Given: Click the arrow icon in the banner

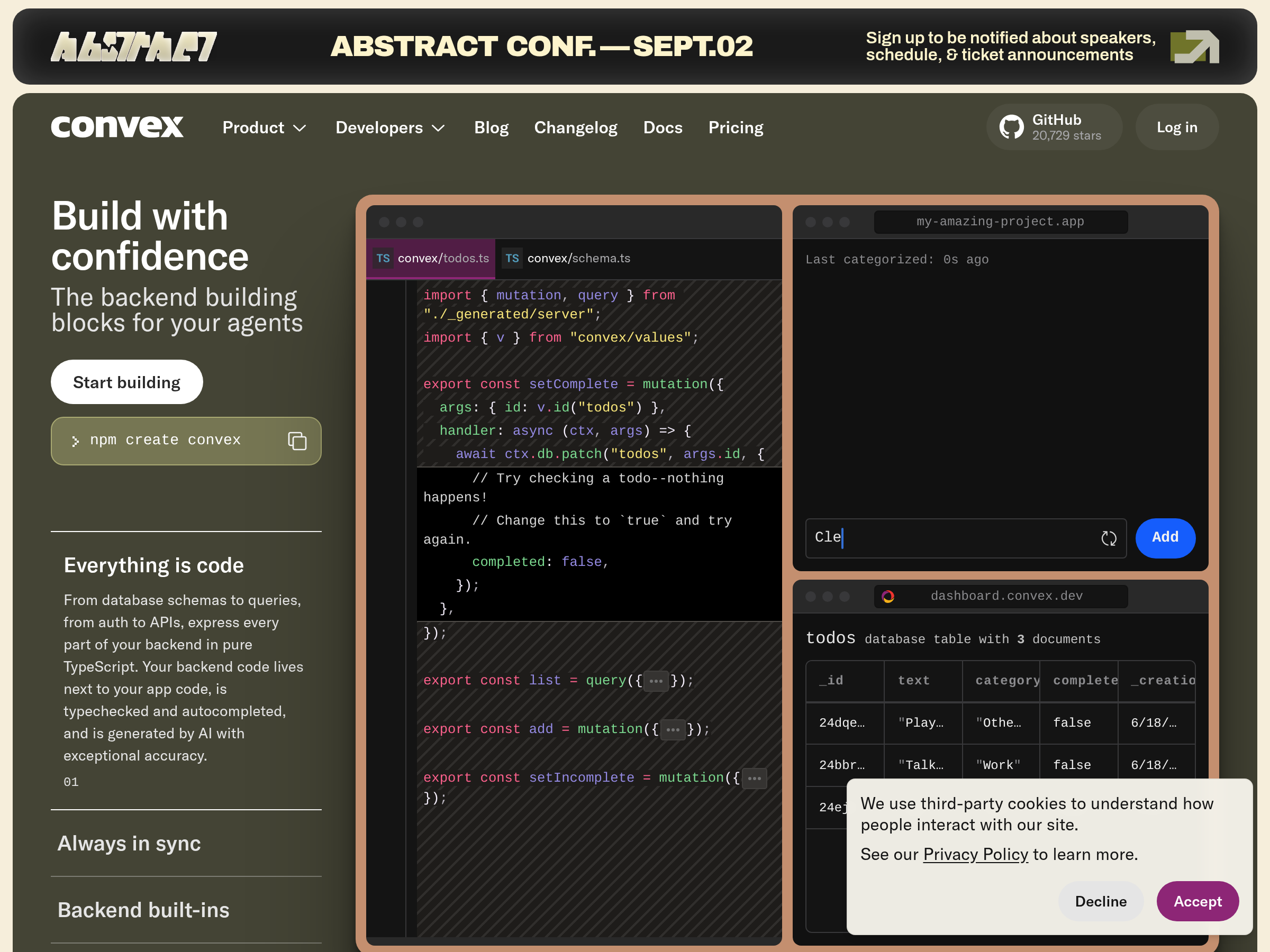Looking at the screenshot, I should 1194,47.
